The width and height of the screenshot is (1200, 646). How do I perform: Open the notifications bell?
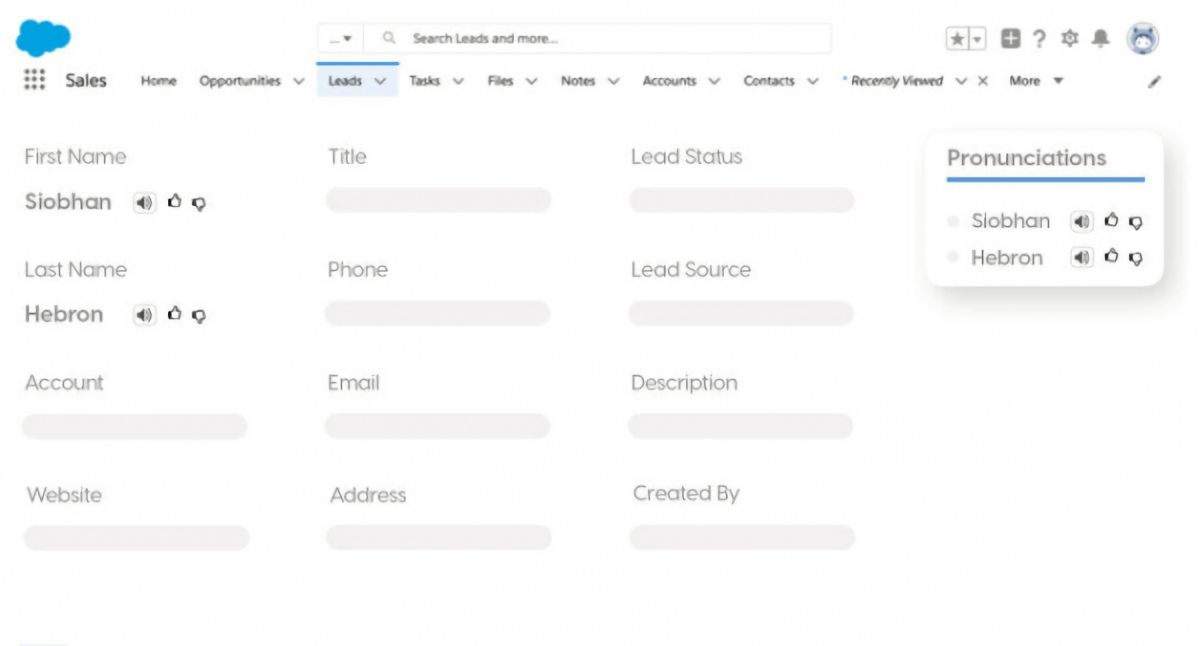point(1101,39)
